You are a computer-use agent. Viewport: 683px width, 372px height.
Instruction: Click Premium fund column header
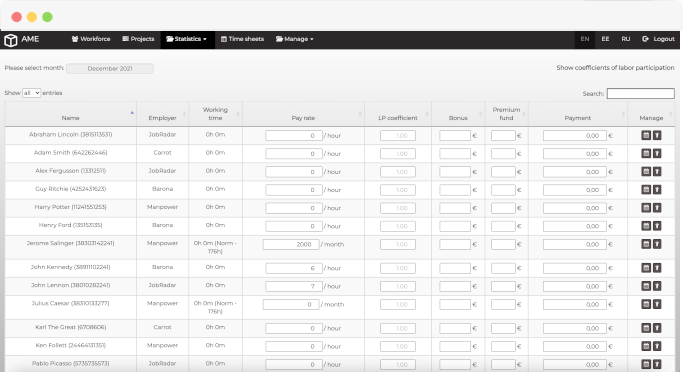point(506,114)
